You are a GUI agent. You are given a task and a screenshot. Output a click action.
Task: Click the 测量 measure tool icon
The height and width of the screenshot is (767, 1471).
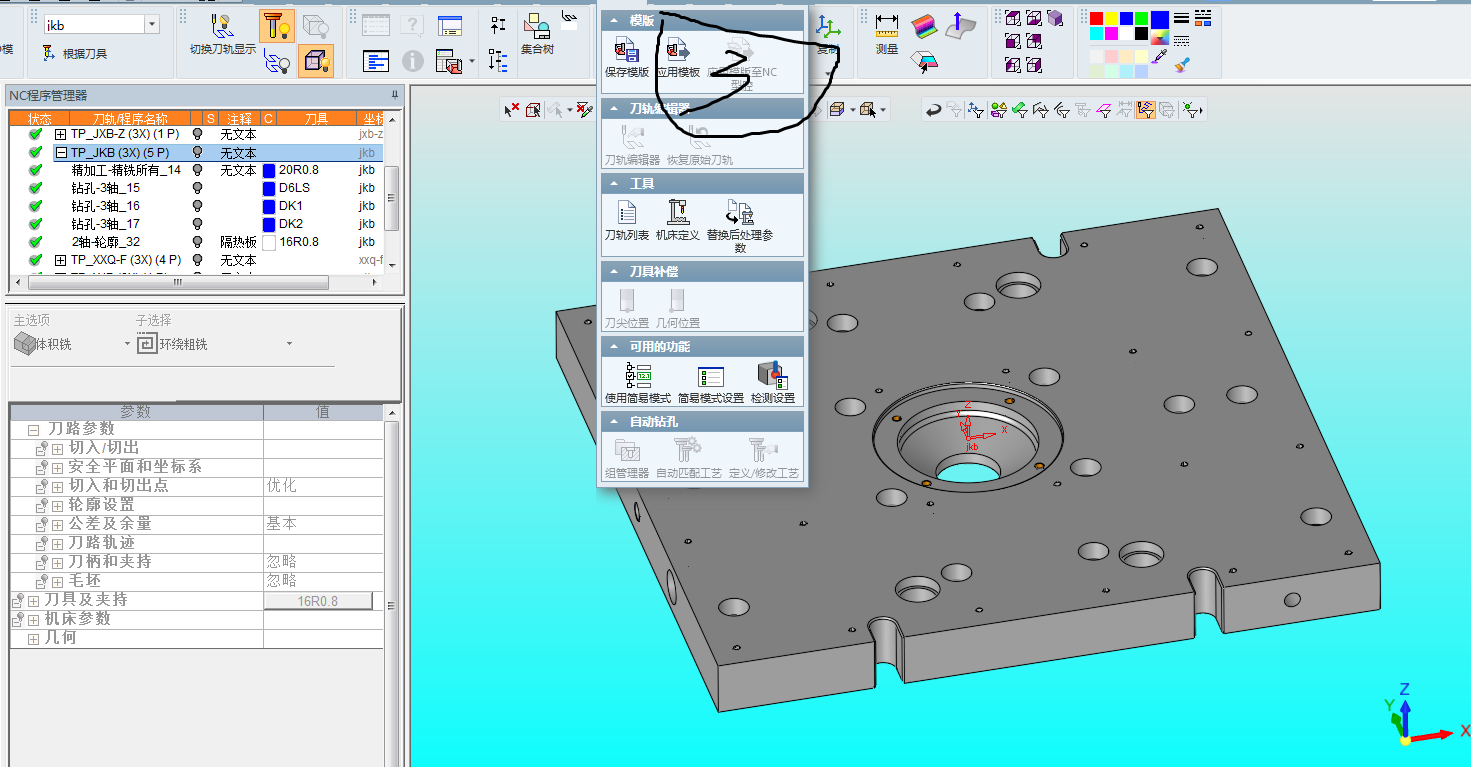886,26
